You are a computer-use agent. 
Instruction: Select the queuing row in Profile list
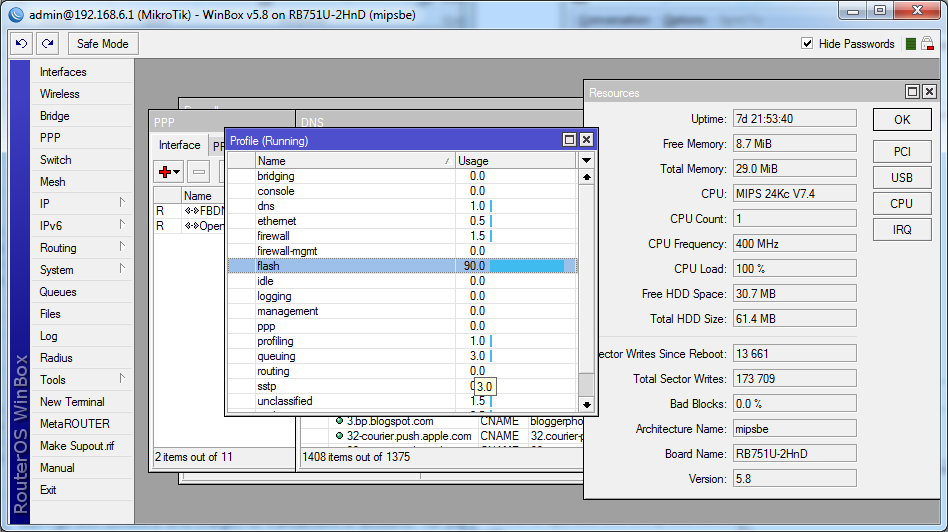403,356
